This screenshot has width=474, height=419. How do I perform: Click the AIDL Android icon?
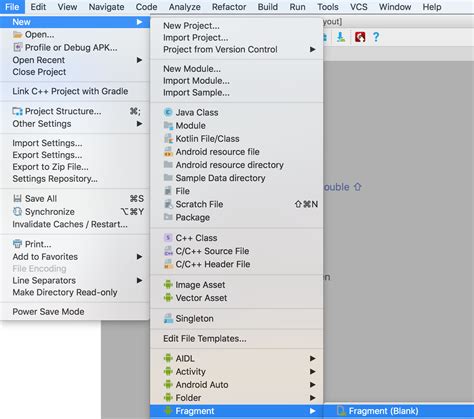click(x=168, y=358)
